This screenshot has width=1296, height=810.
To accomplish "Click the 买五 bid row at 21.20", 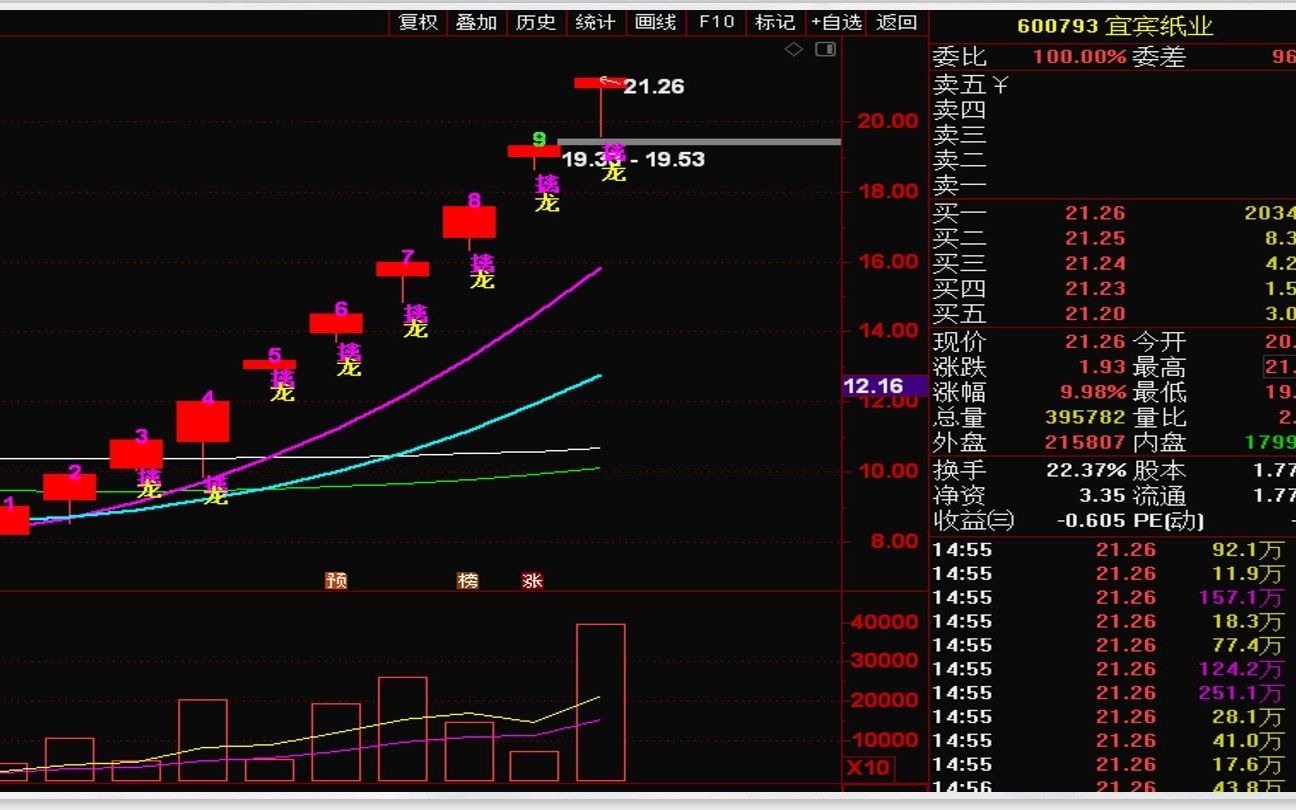I will pyautogui.click(x=1113, y=315).
